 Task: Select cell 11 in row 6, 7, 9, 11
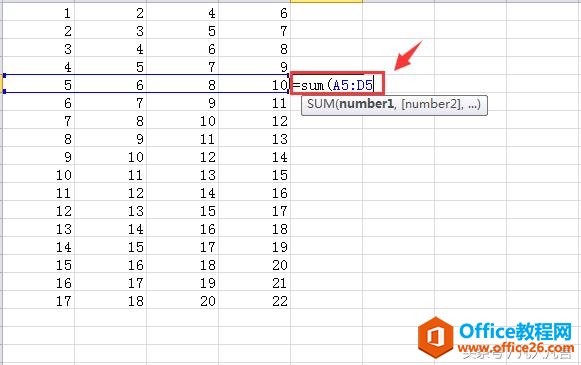click(255, 102)
